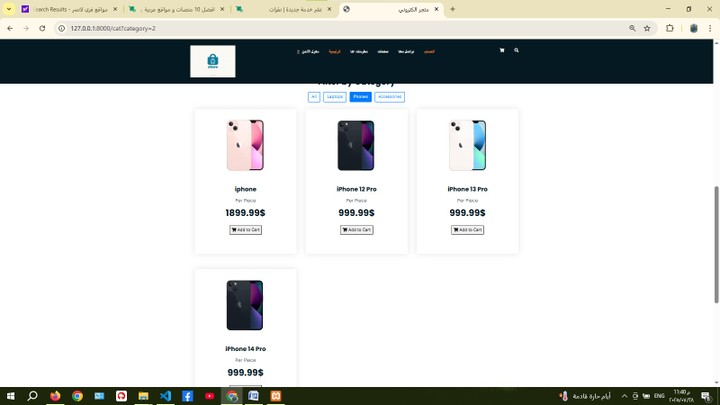This screenshot has width=720, height=405.
Task: Select the Laptops category filter
Action: tap(335, 97)
